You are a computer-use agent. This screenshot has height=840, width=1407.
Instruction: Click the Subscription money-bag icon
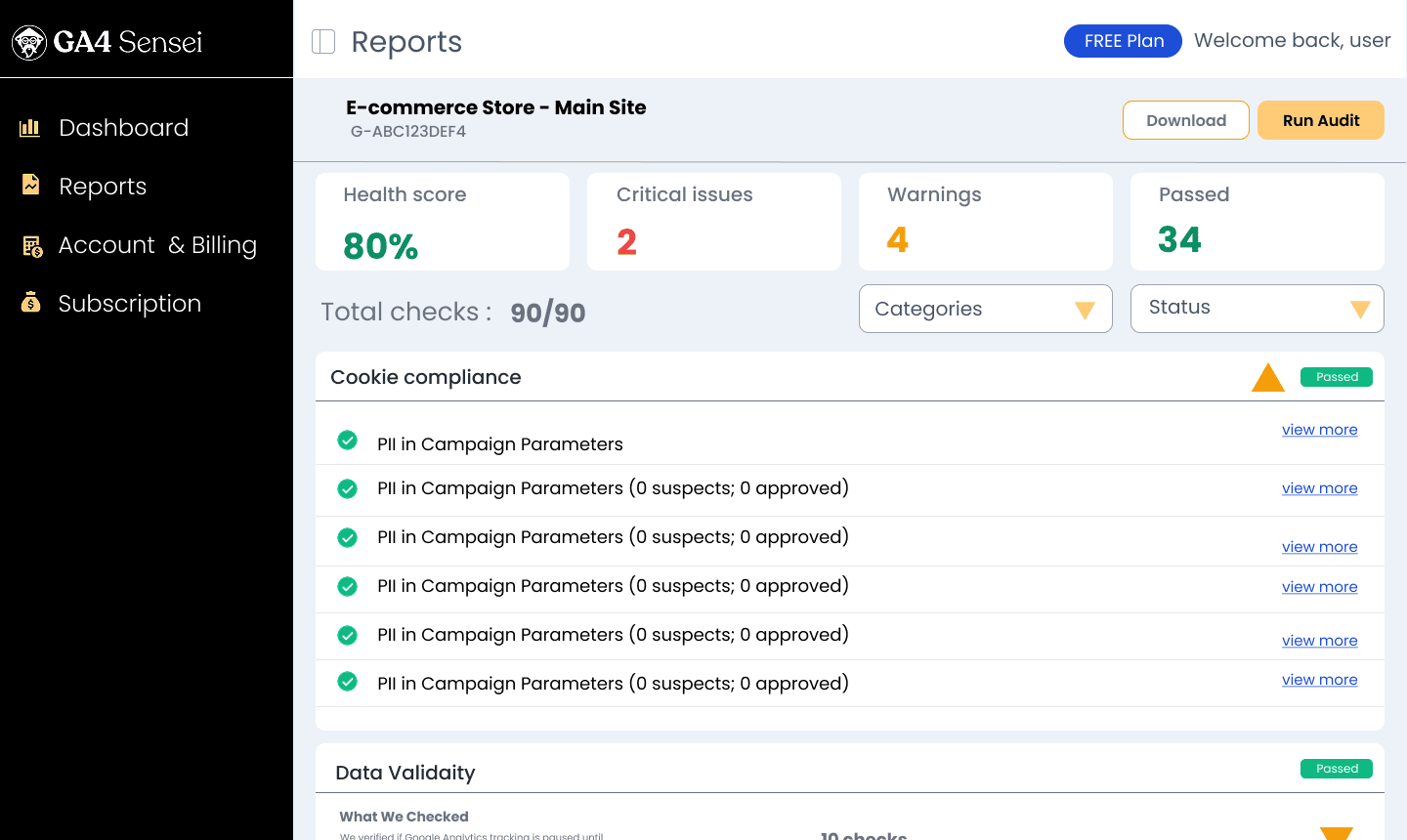[30, 303]
